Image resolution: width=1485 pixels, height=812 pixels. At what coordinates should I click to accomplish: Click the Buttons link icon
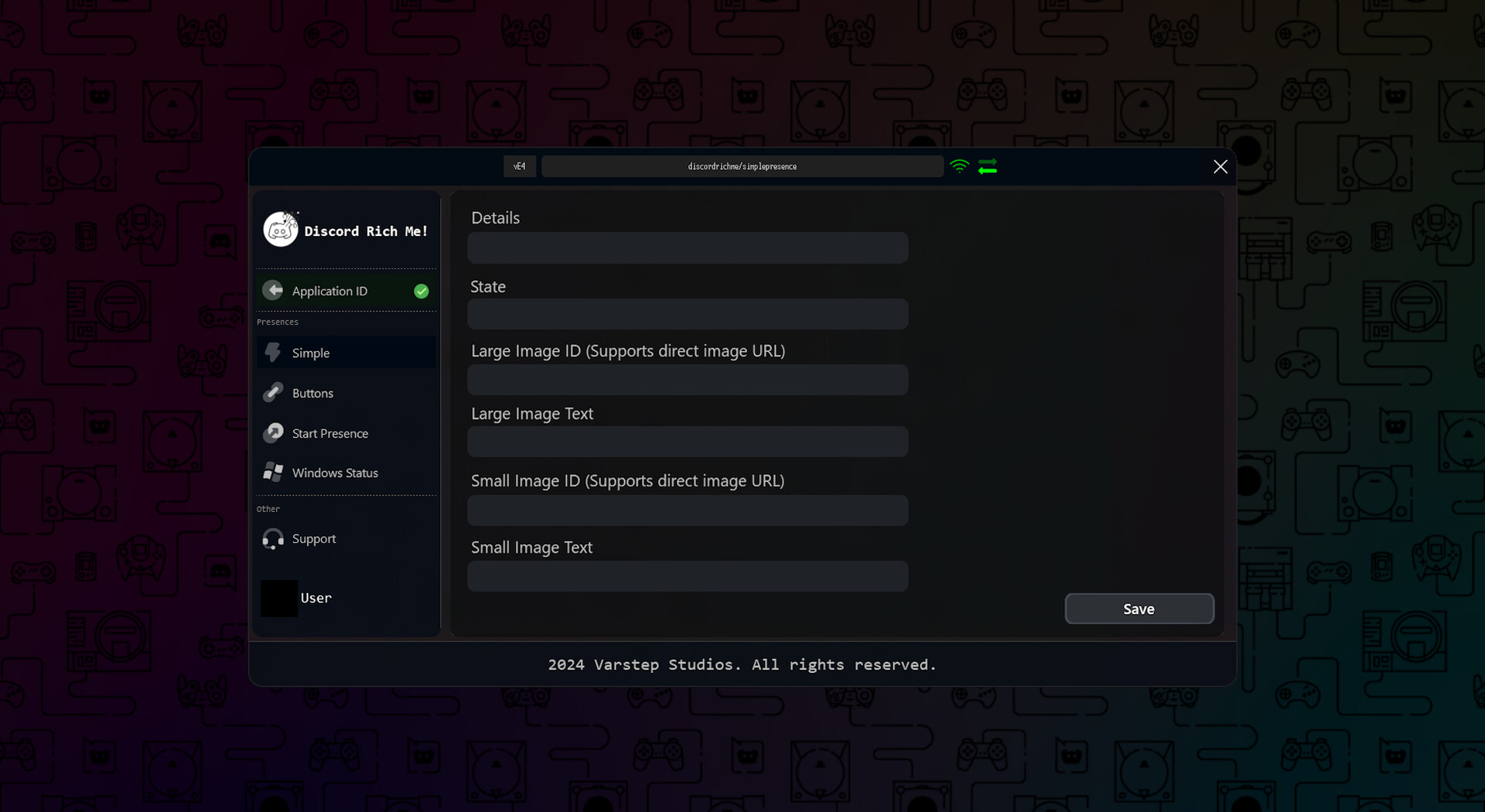click(x=273, y=393)
